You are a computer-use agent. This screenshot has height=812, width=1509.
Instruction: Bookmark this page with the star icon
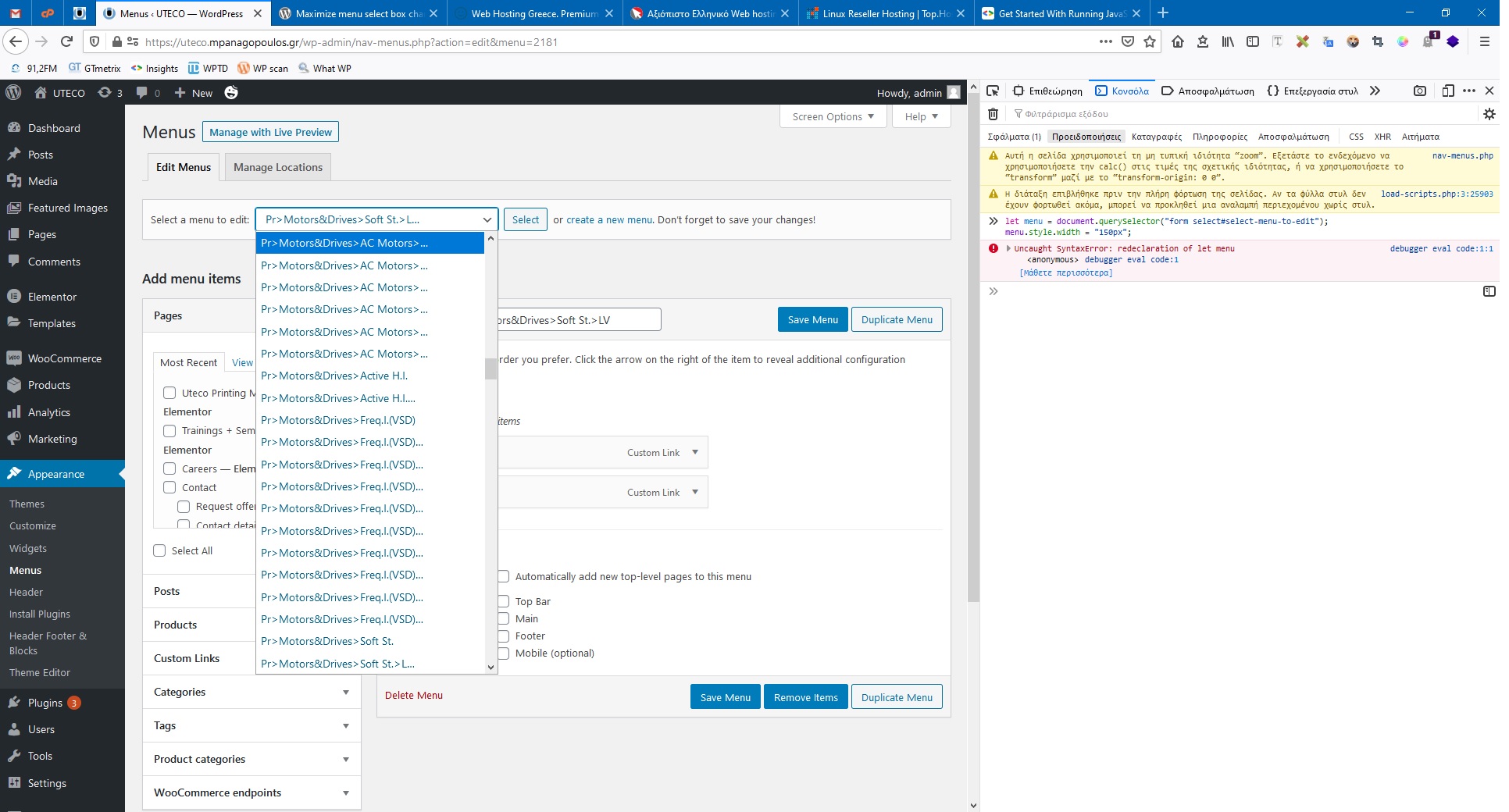click(x=1150, y=41)
